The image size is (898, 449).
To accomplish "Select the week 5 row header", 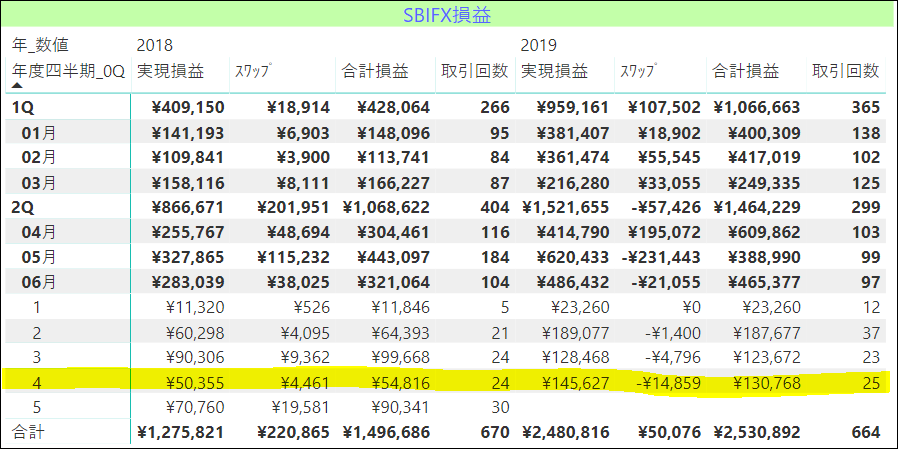I will point(37,408).
